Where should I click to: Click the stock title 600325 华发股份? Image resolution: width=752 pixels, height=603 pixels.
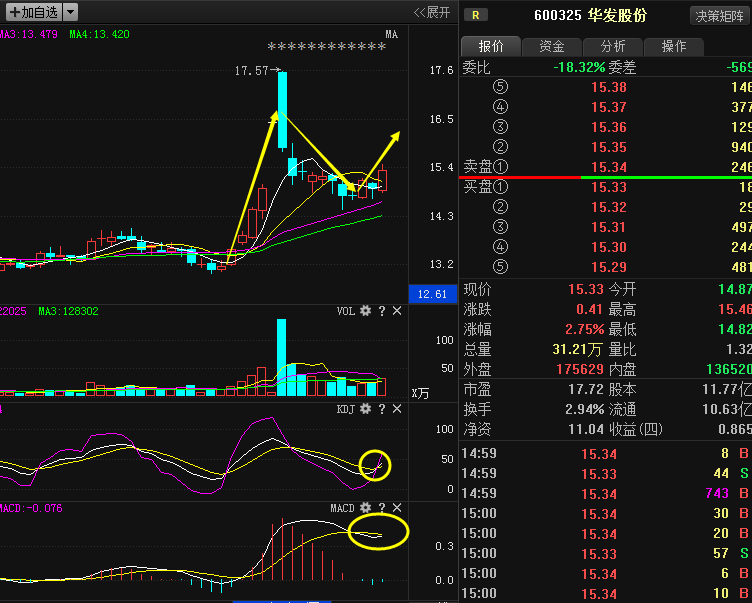tap(590, 15)
